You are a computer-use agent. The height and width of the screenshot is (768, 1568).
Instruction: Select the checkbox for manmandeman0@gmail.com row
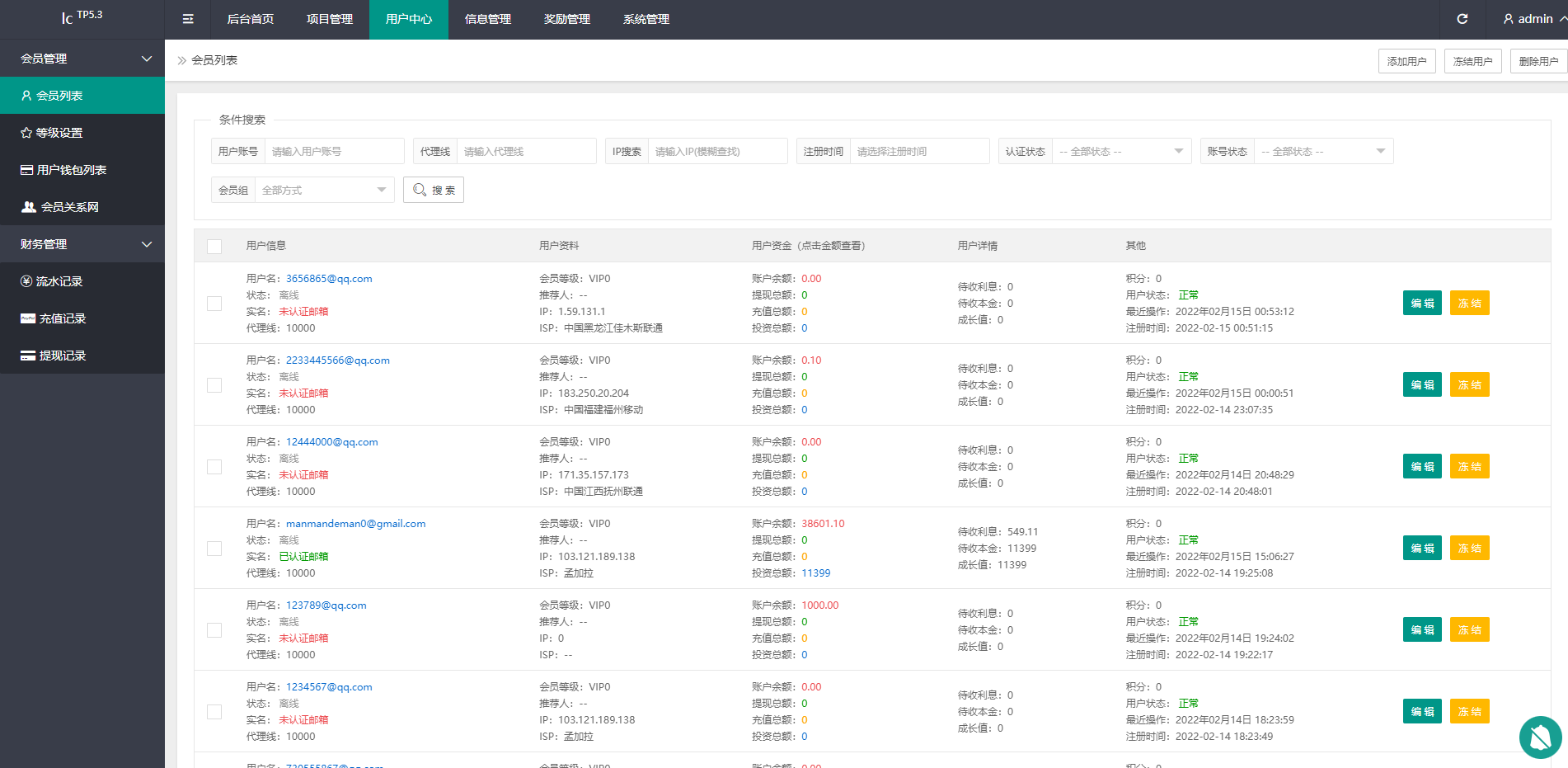(214, 549)
